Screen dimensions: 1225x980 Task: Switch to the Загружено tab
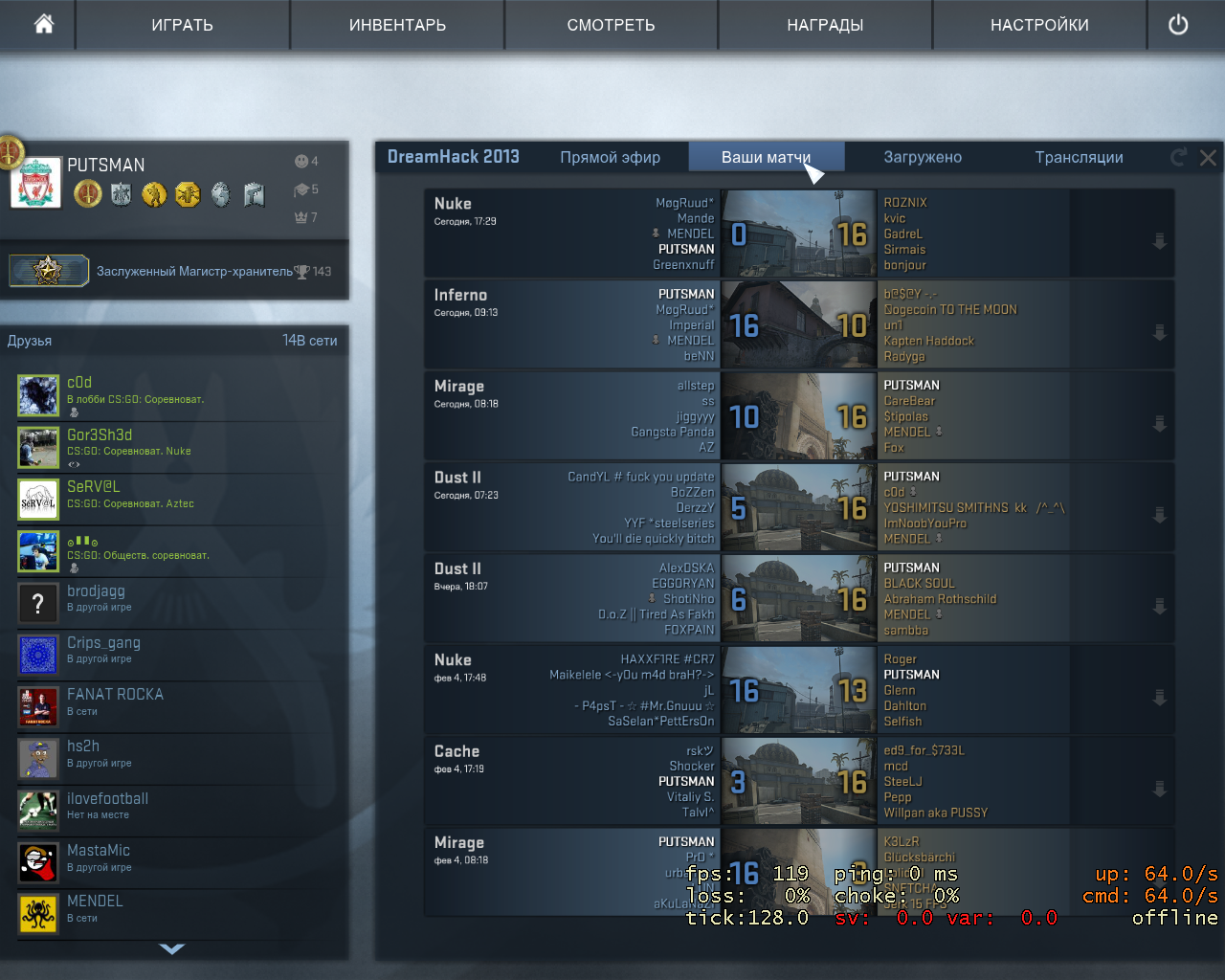[x=923, y=157]
